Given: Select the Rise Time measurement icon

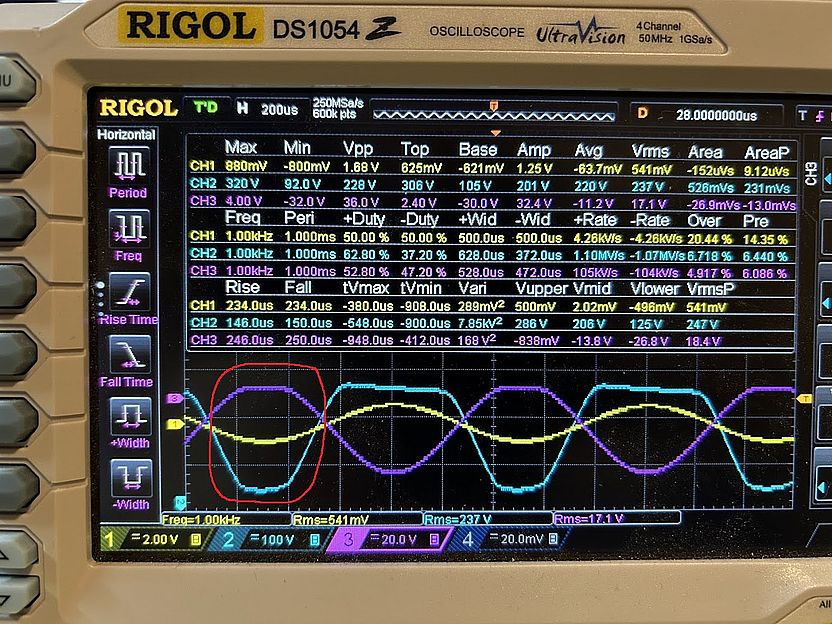Looking at the screenshot, I should point(129,291).
